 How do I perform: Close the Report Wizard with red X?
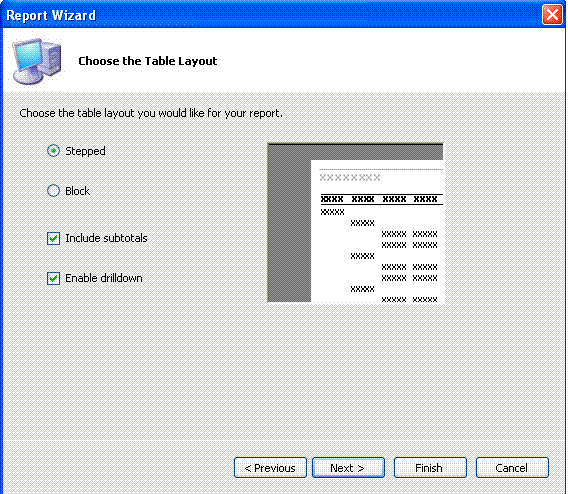[552, 15]
